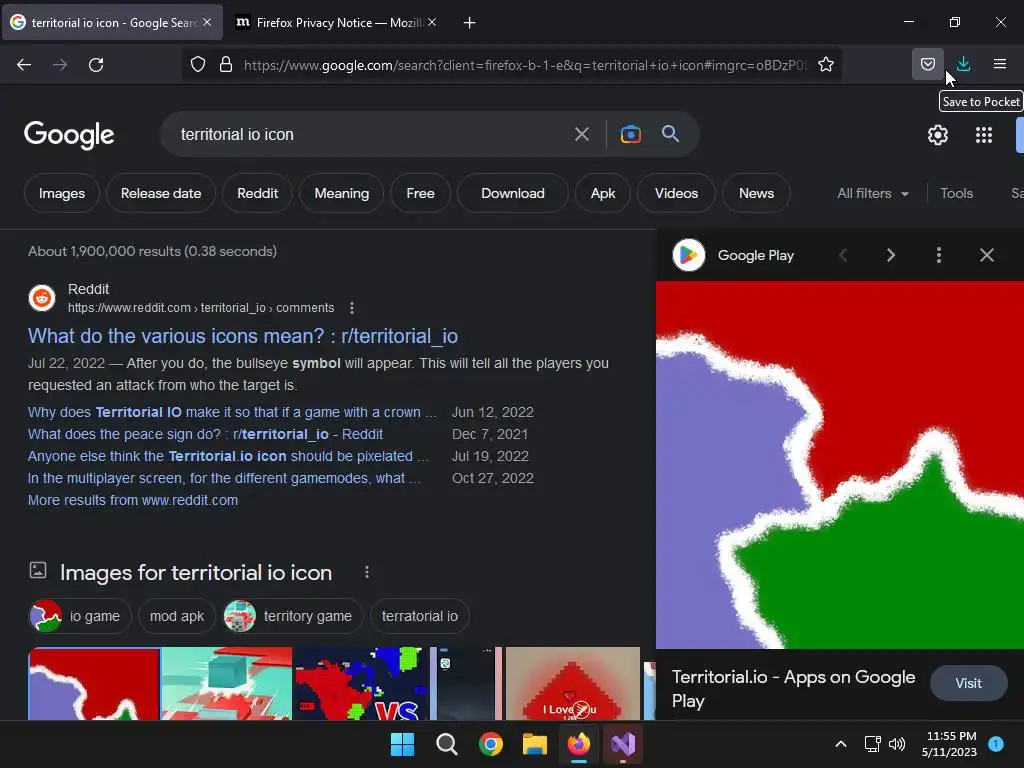This screenshot has width=1024, height=768.
Task: Open the tracking protection shield icon
Action: (x=198, y=64)
